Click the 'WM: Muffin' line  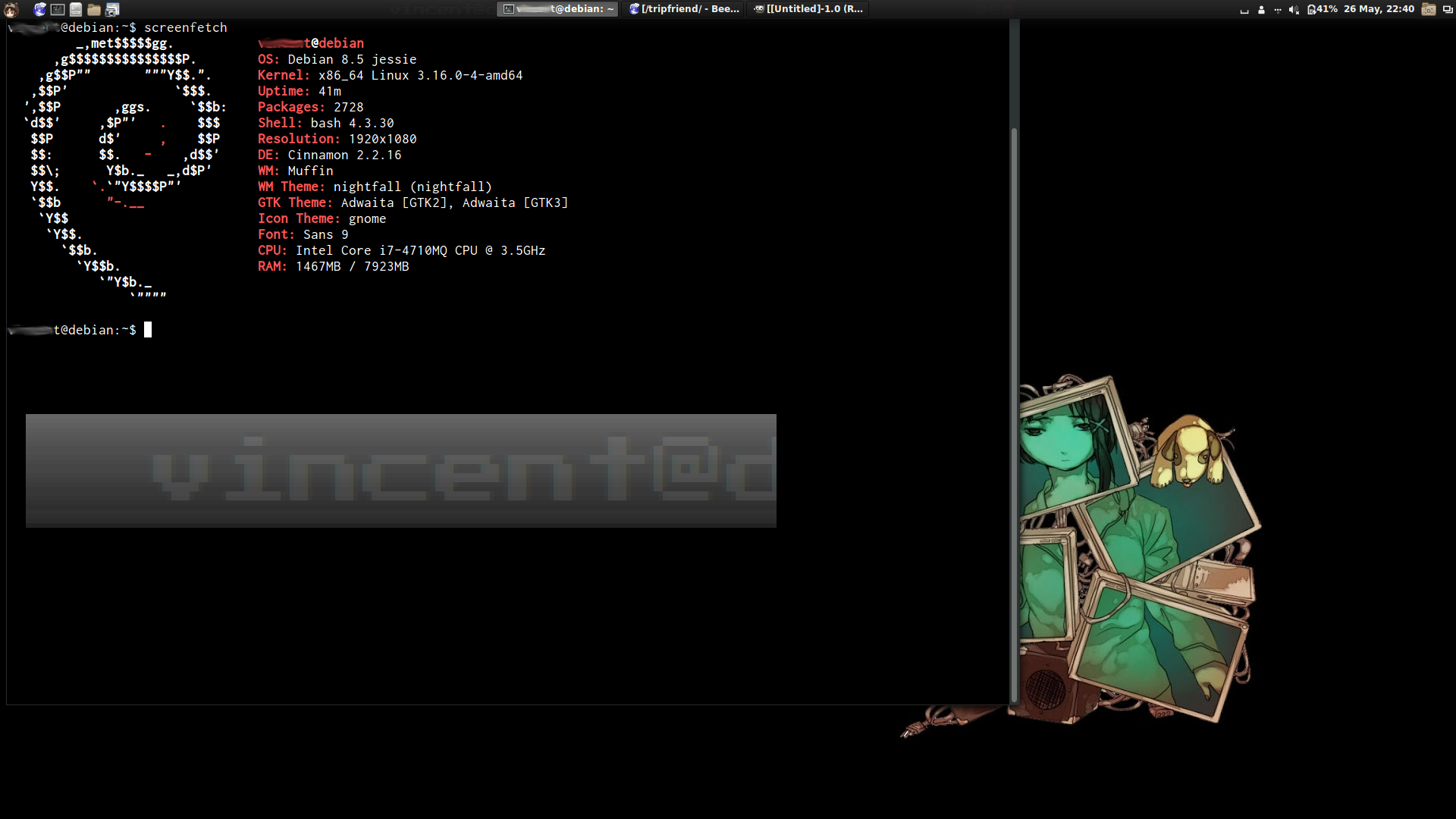[296, 171]
